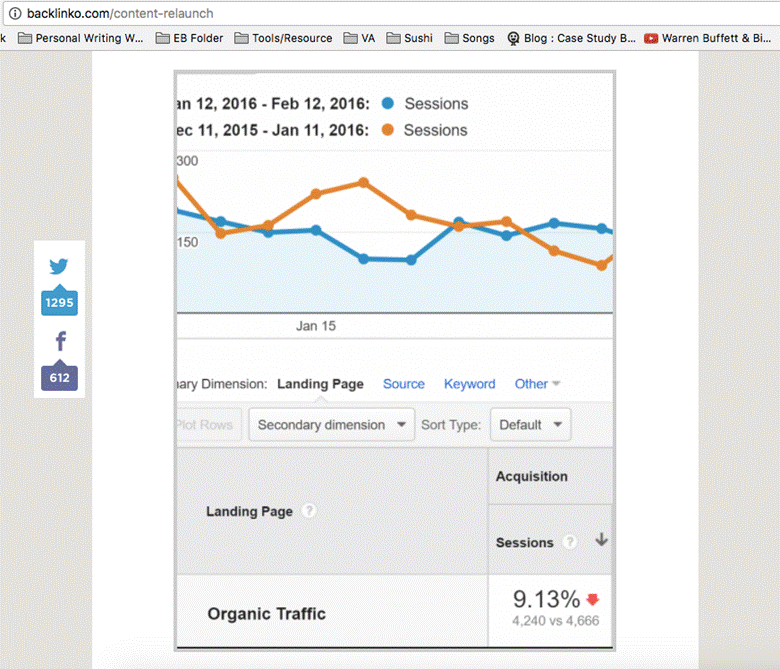Viewport: 780px width, 669px height.
Task: Switch to Keyword primary dimension
Action: click(469, 384)
